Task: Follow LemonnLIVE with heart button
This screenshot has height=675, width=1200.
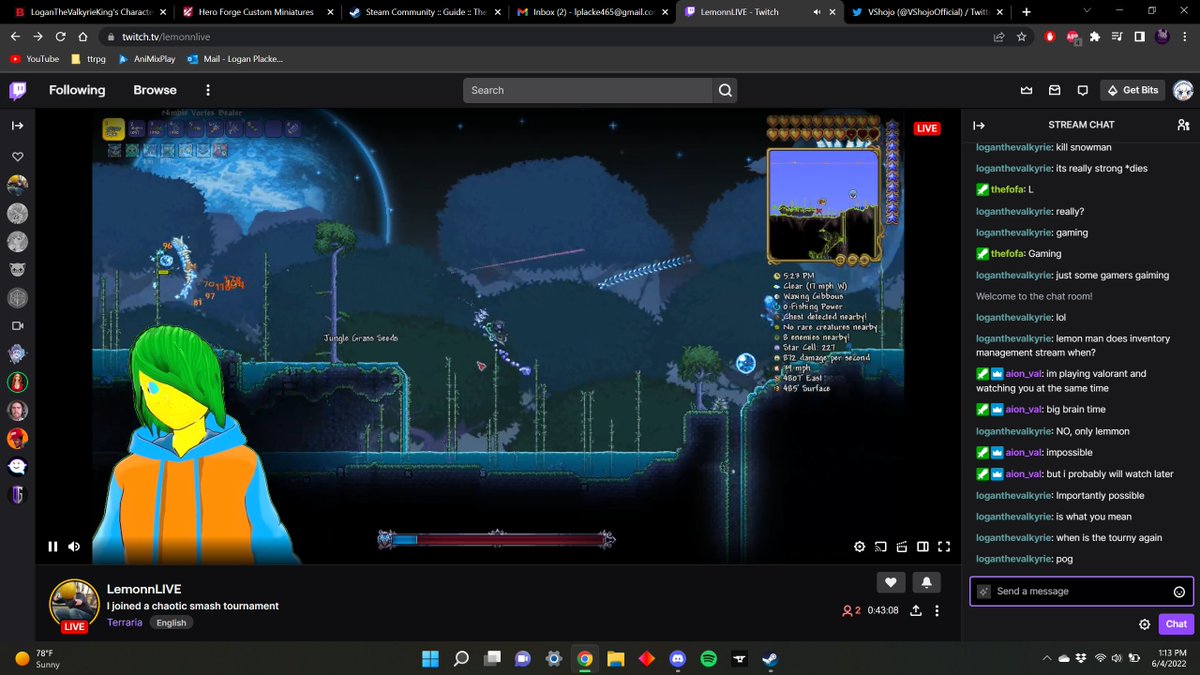Action: (x=891, y=582)
